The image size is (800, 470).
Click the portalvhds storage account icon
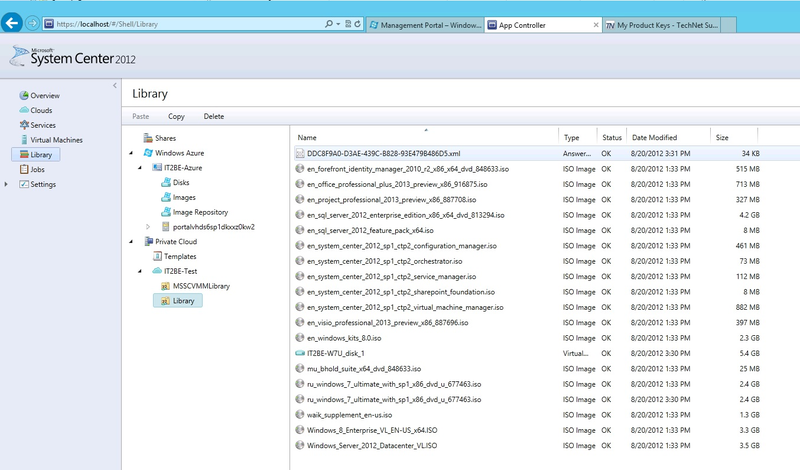pyautogui.click(x=165, y=227)
